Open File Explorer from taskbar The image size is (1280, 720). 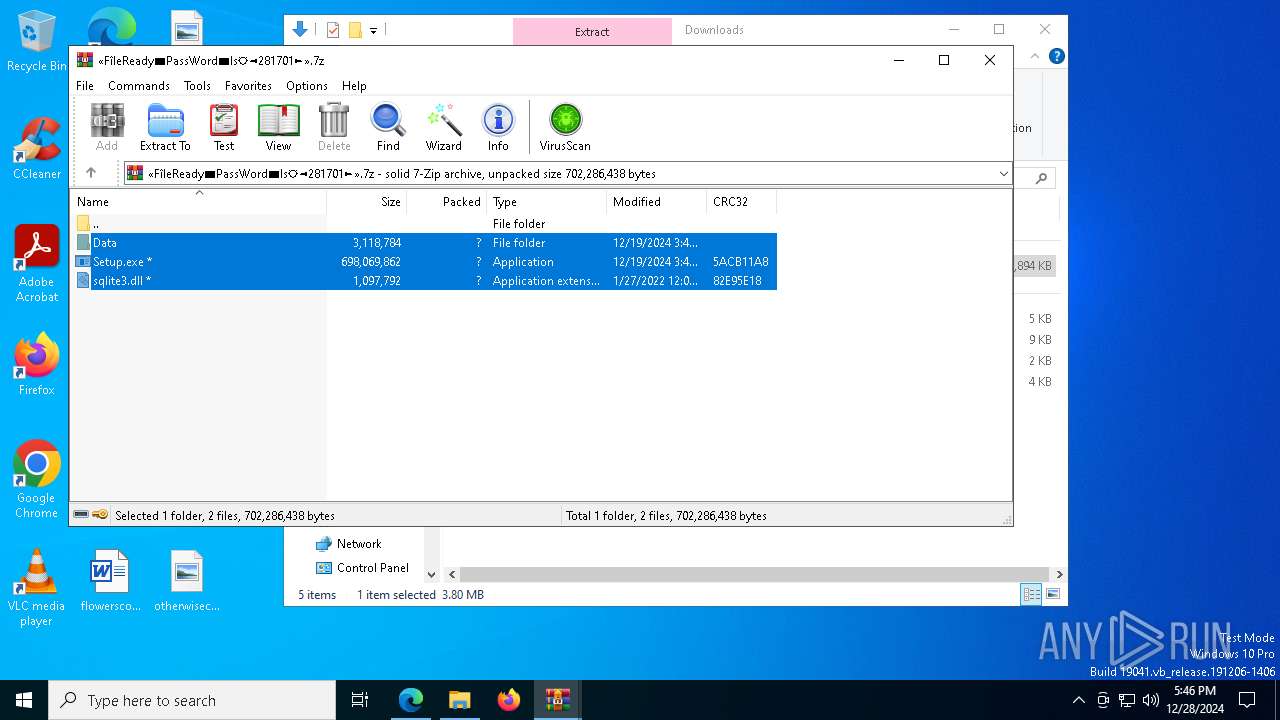point(460,700)
